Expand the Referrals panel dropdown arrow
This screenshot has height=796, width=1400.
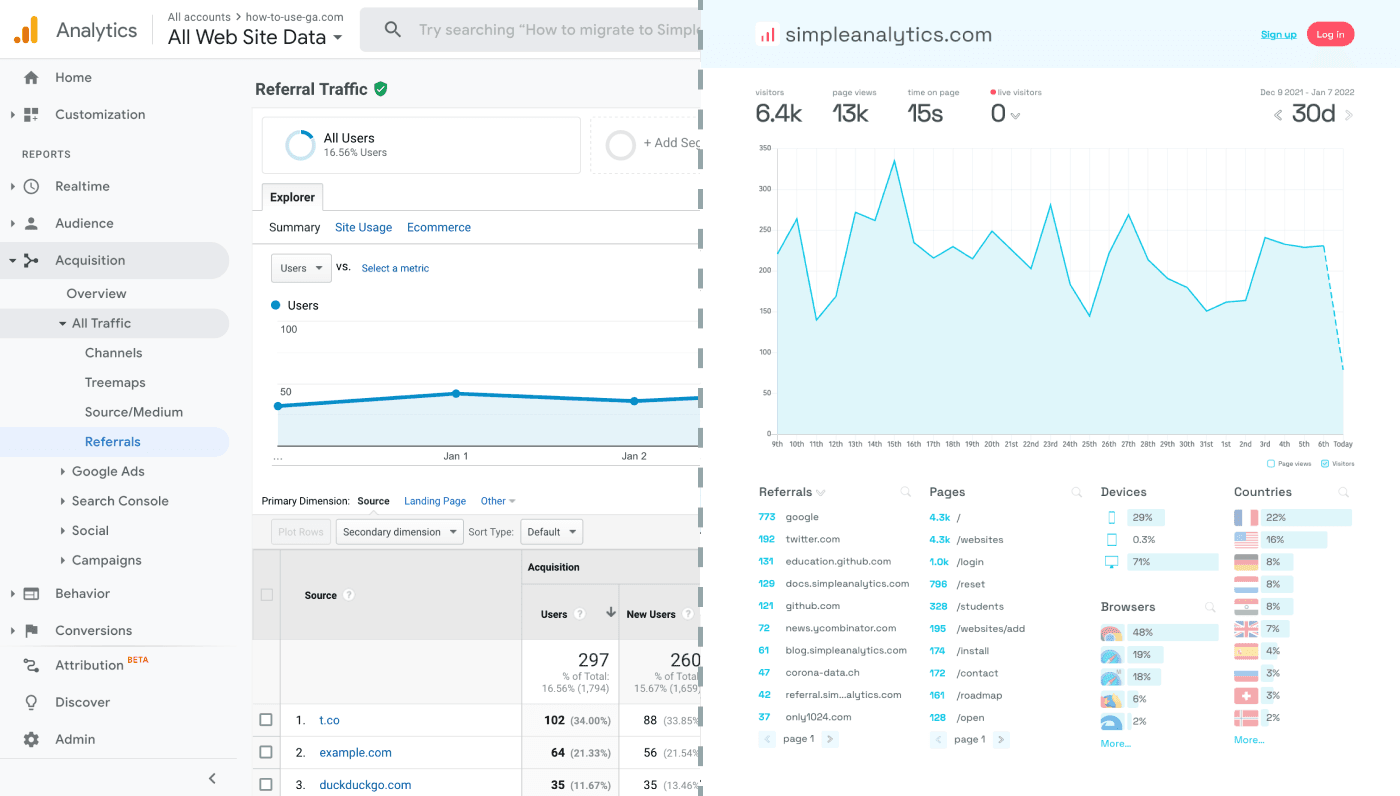pos(822,492)
